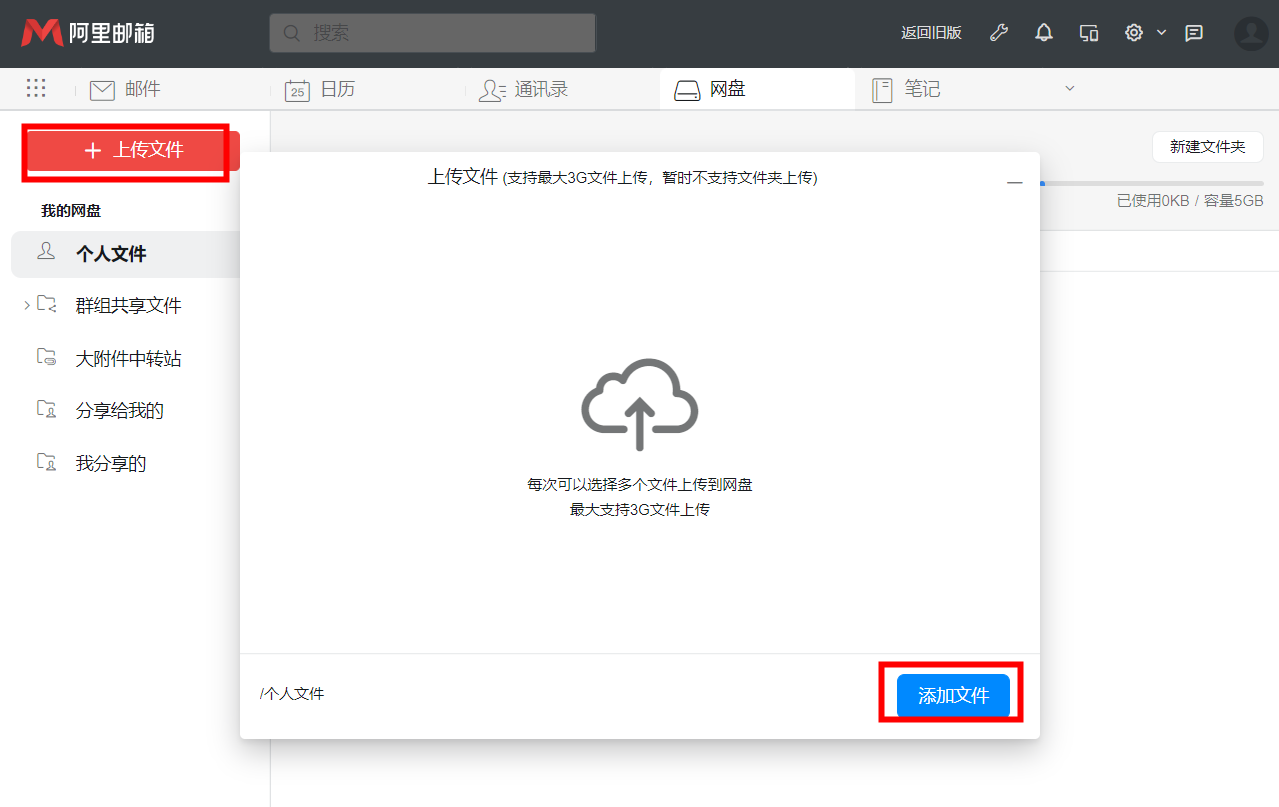Select 个人文件 in sidebar
Image resolution: width=1279 pixels, height=807 pixels.
click(125, 254)
